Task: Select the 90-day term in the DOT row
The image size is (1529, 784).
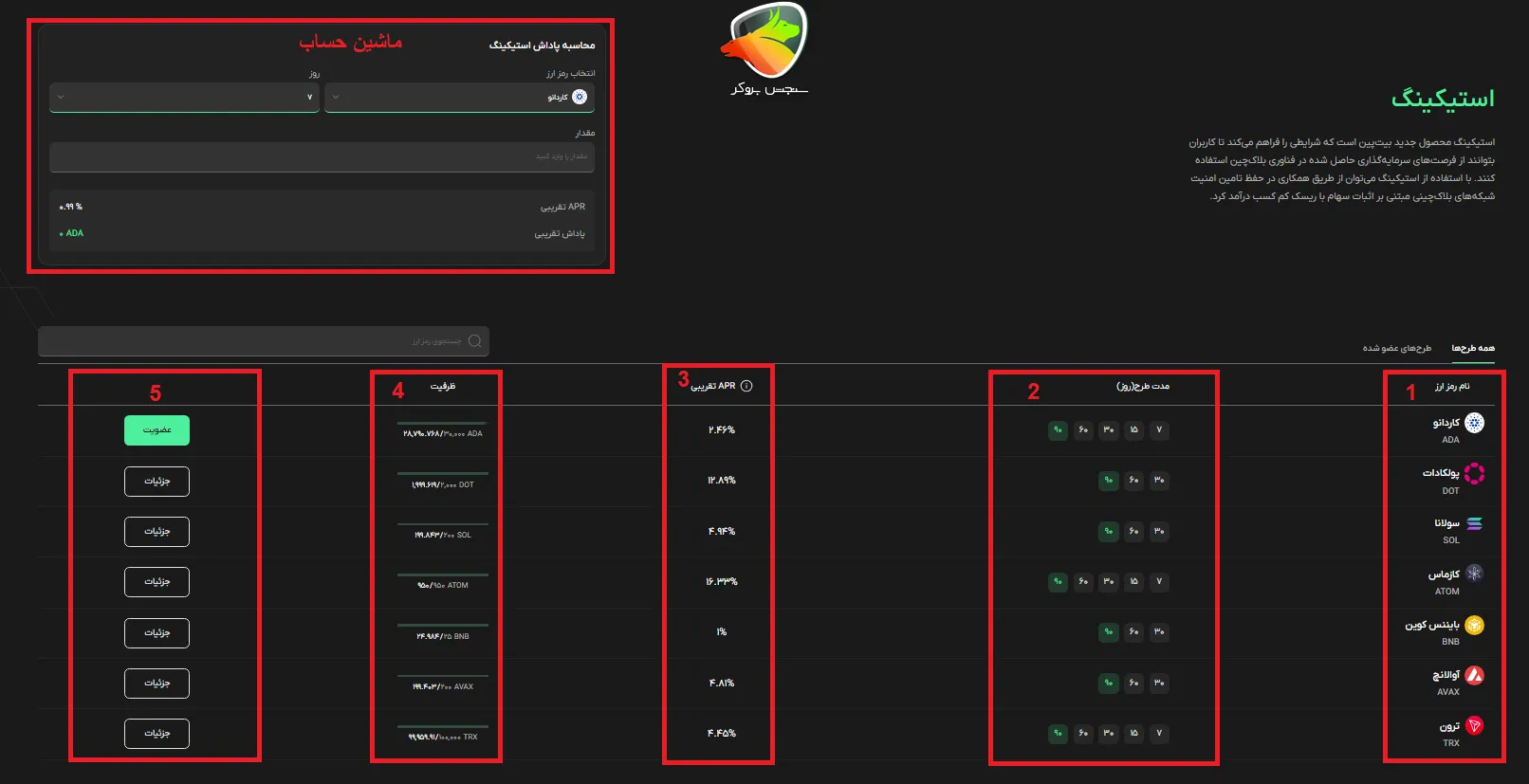Action: pyautogui.click(x=1108, y=481)
